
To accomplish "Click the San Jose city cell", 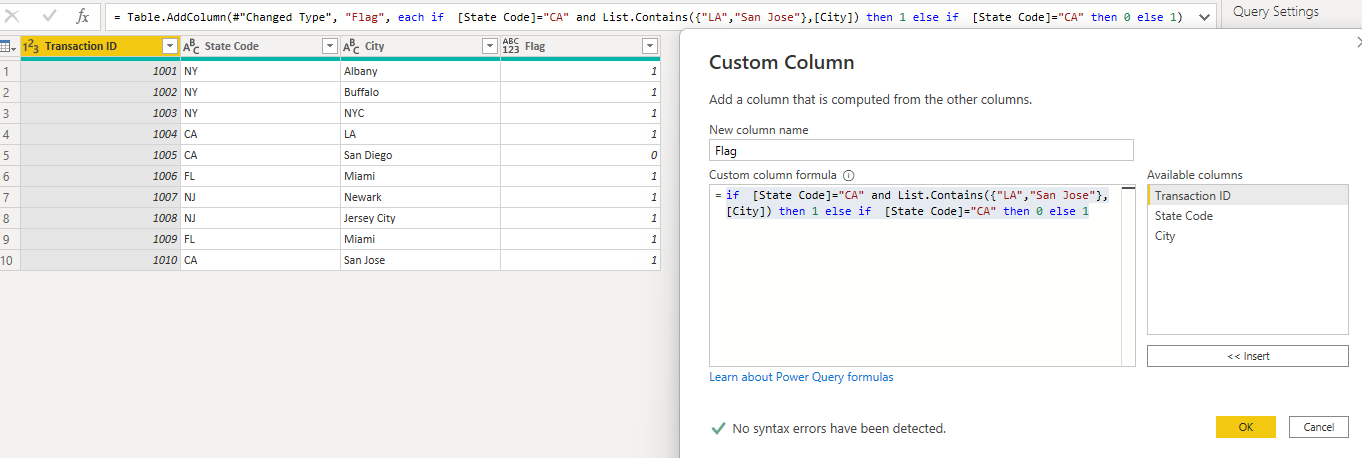I will 420,260.
